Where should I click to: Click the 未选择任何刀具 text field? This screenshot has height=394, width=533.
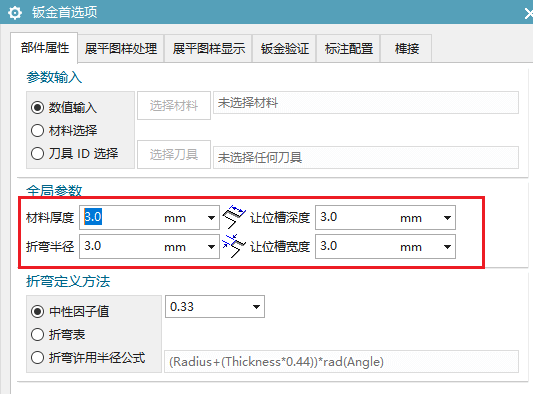tap(366, 157)
